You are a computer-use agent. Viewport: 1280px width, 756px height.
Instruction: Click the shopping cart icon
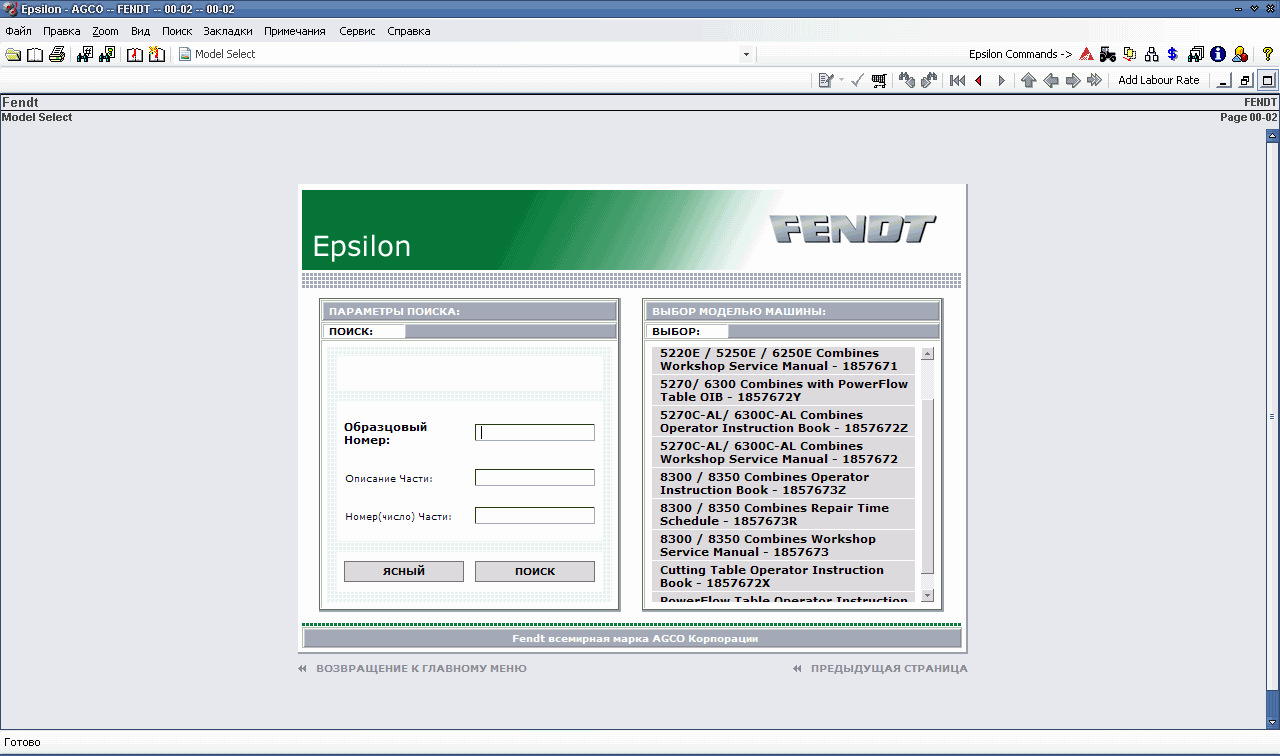click(879, 80)
